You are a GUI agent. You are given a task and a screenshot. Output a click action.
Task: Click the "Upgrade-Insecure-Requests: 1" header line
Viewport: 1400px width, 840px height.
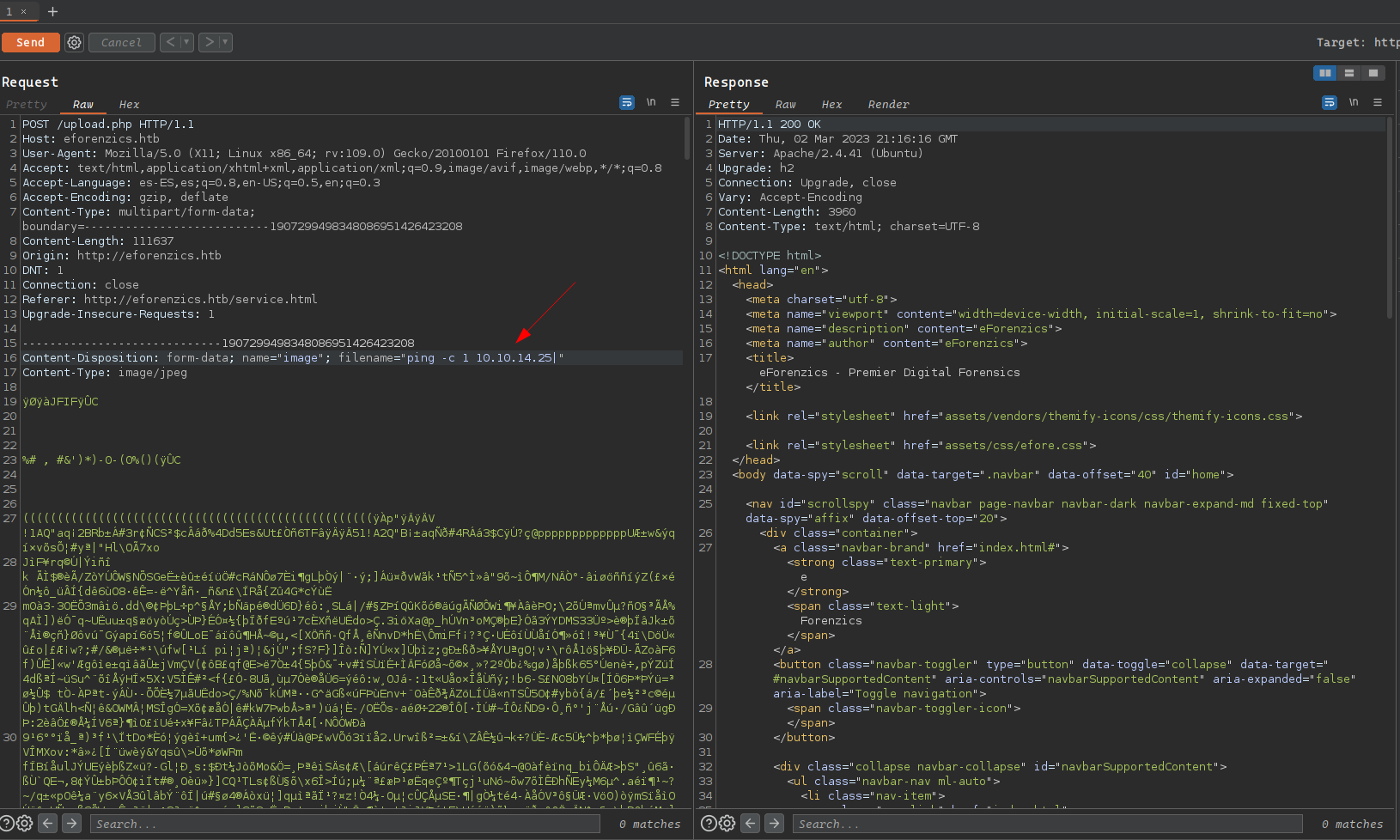click(x=119, y=313)
